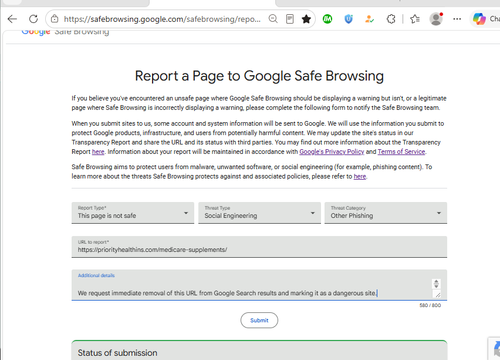The height and width of the screenshot is (360, 500).
Task: Toggle the favorites star for this page
Action: 306,19
